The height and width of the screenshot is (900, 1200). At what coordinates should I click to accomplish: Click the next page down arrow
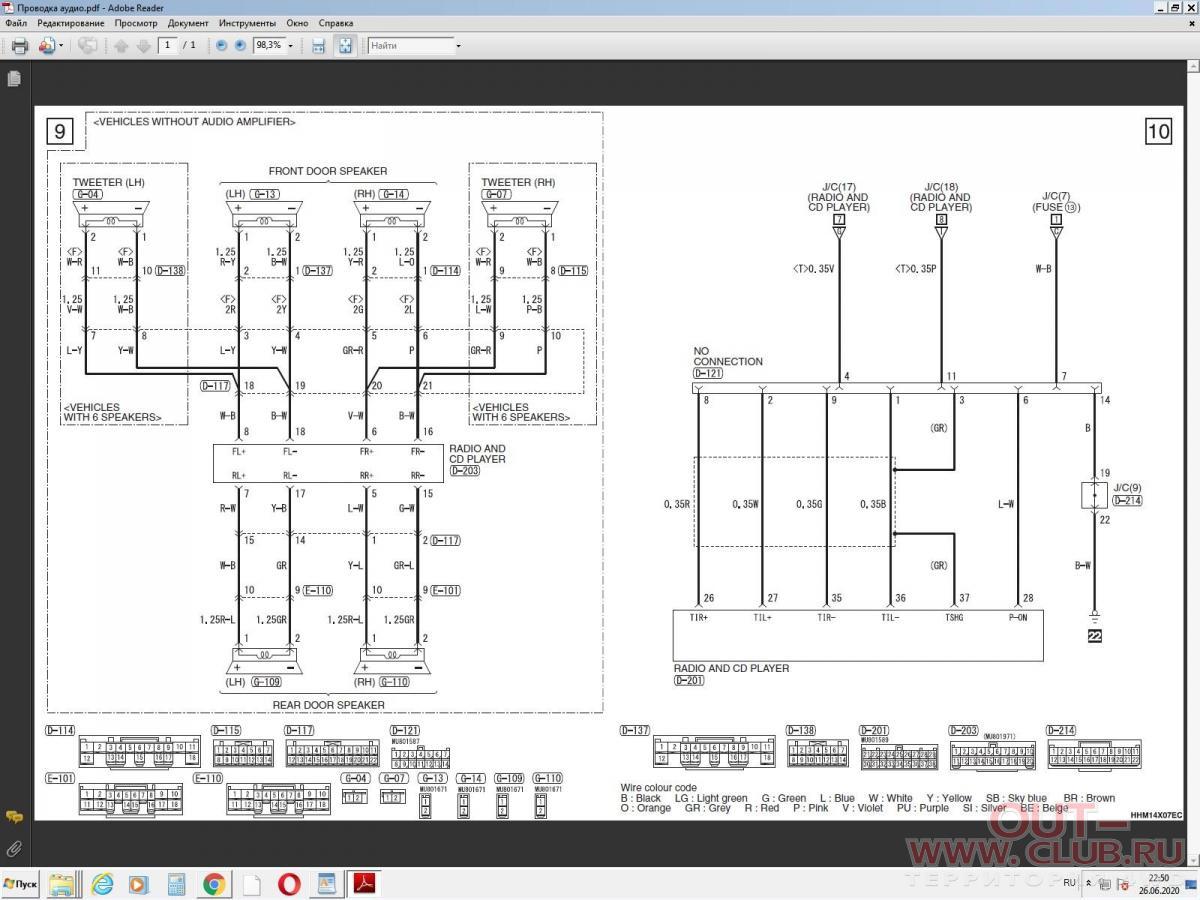tap(144, 45)
